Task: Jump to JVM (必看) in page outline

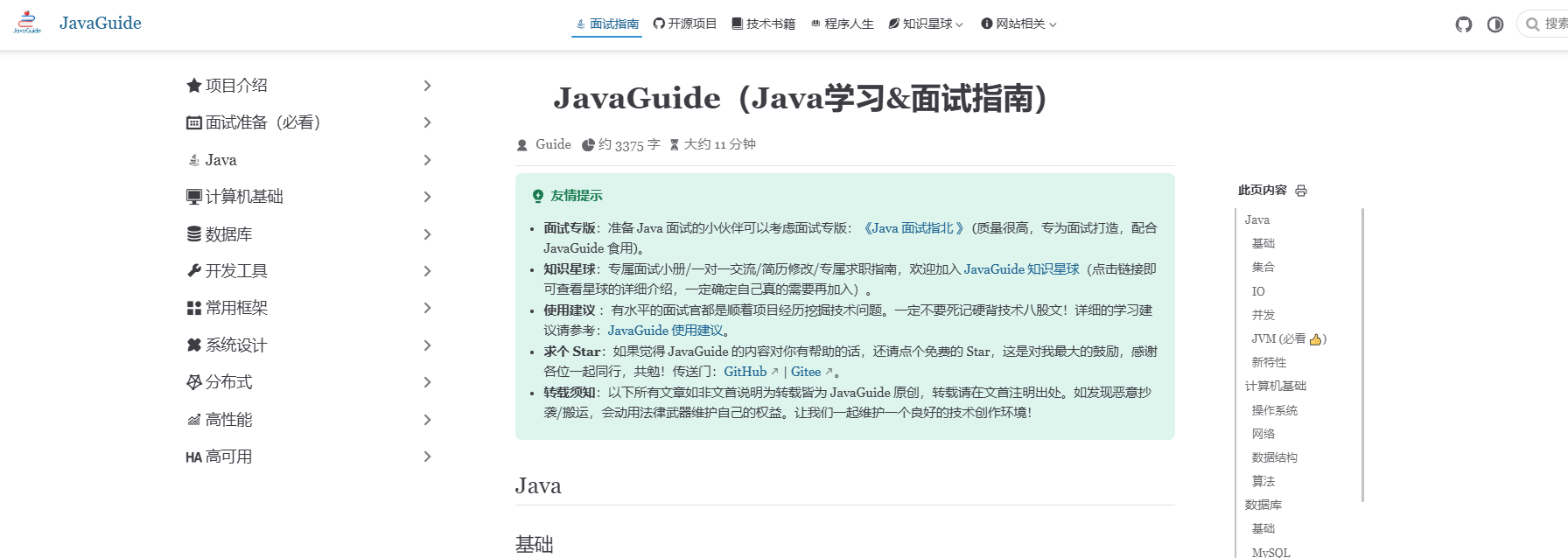Action: (1289, 338)
